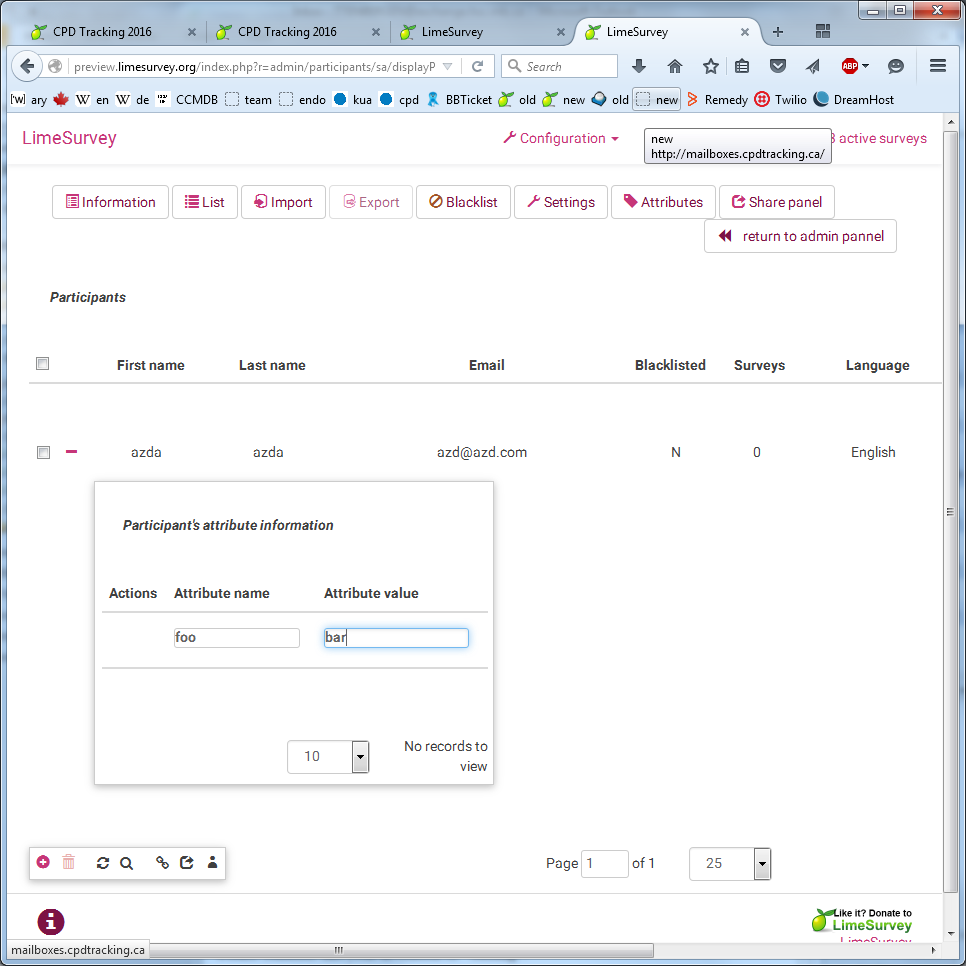This screenshot has height=966, width=966.
Task: Open the DreamHost bookmark
Action: coord(854,100)
